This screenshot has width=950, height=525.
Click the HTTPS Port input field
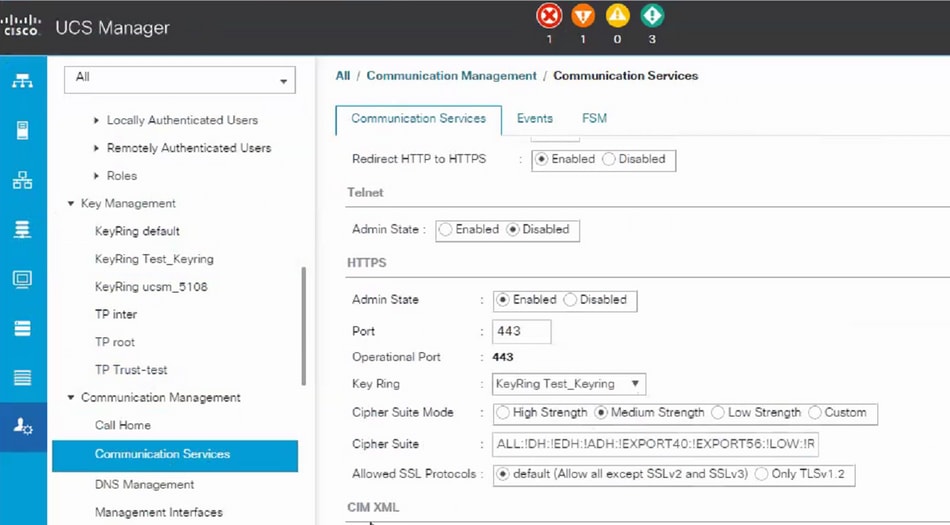522,332
